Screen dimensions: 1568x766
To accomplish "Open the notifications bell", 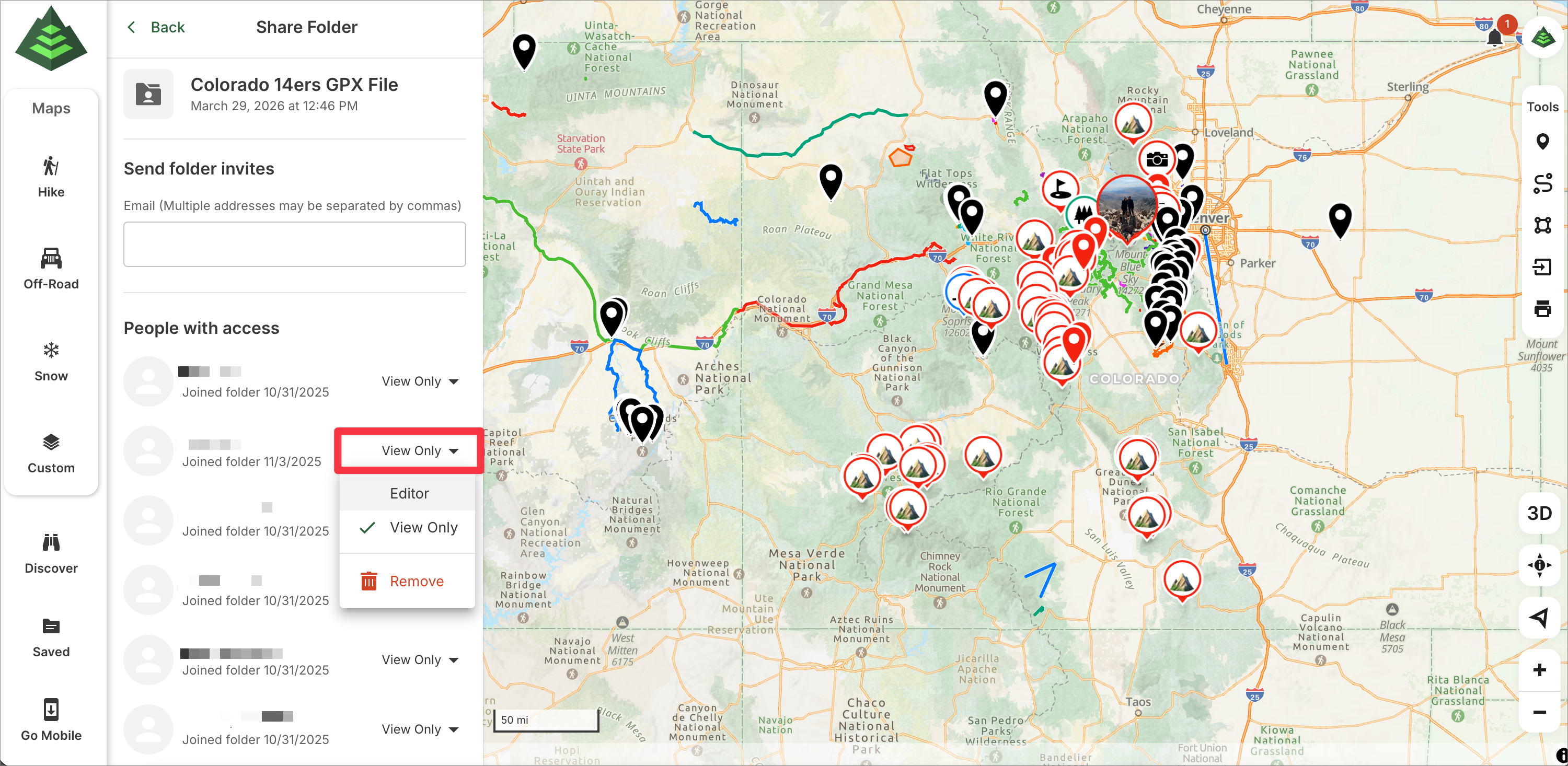I will (1494, 37).
